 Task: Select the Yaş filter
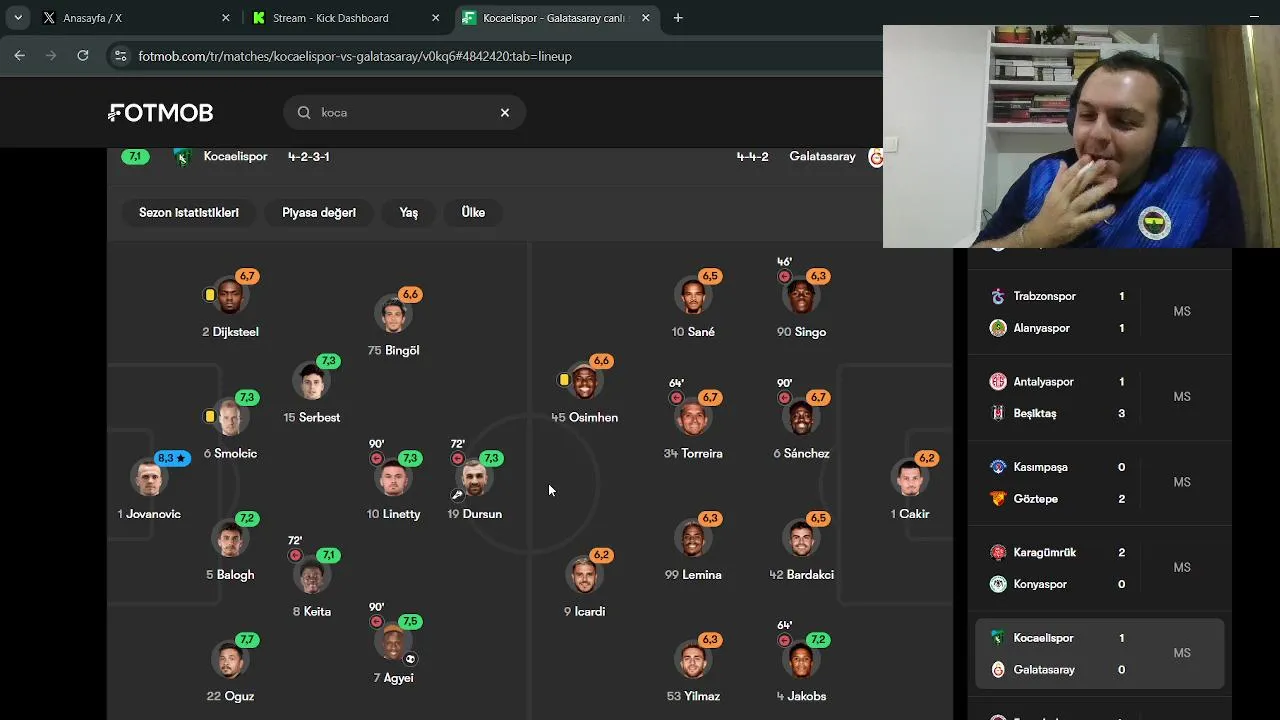[x=409, y=212]
